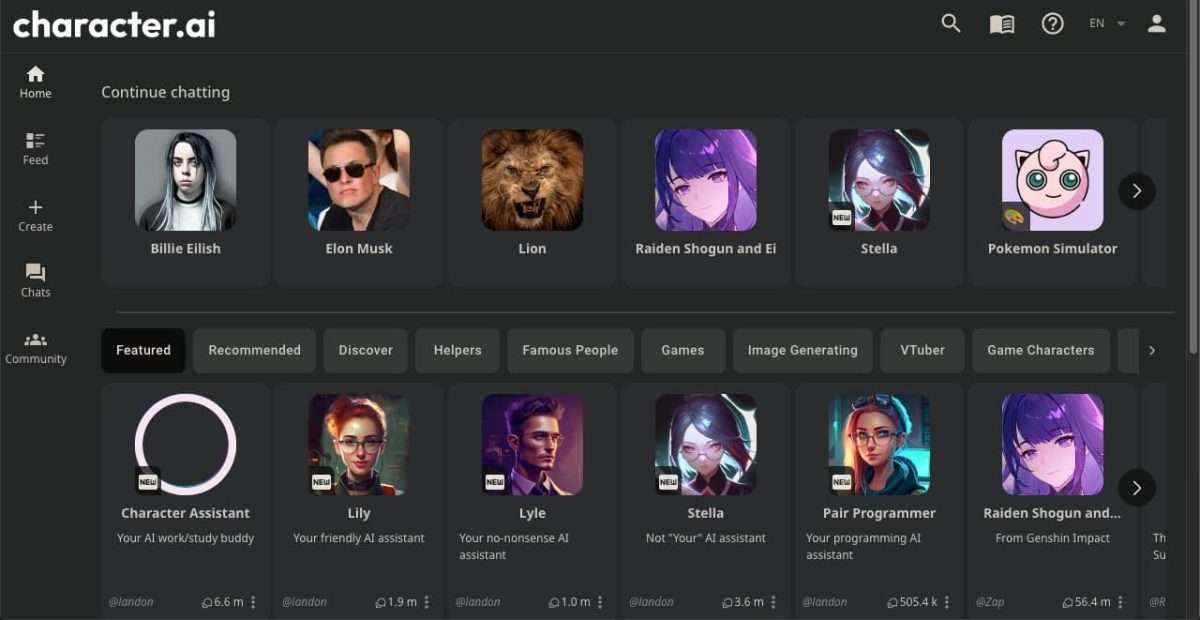Viewport: 1200px width, 620px height.
Task: Click the character.ai logo
Action: pos(114,24)
